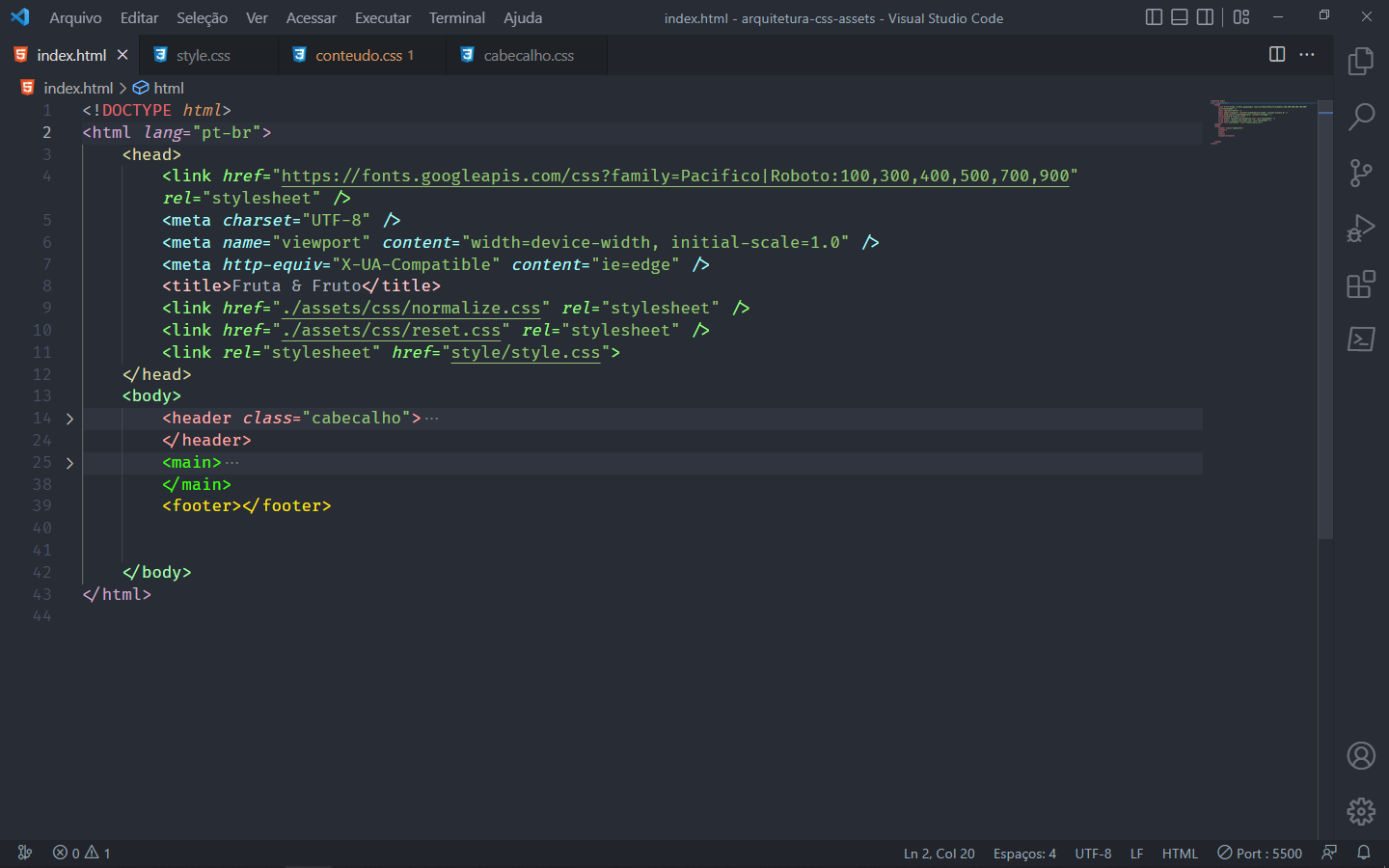Viewport: 1389px width, 868px height.
Task: Unfold the ellipsis after header cabecalho tag
Action: 431,419
